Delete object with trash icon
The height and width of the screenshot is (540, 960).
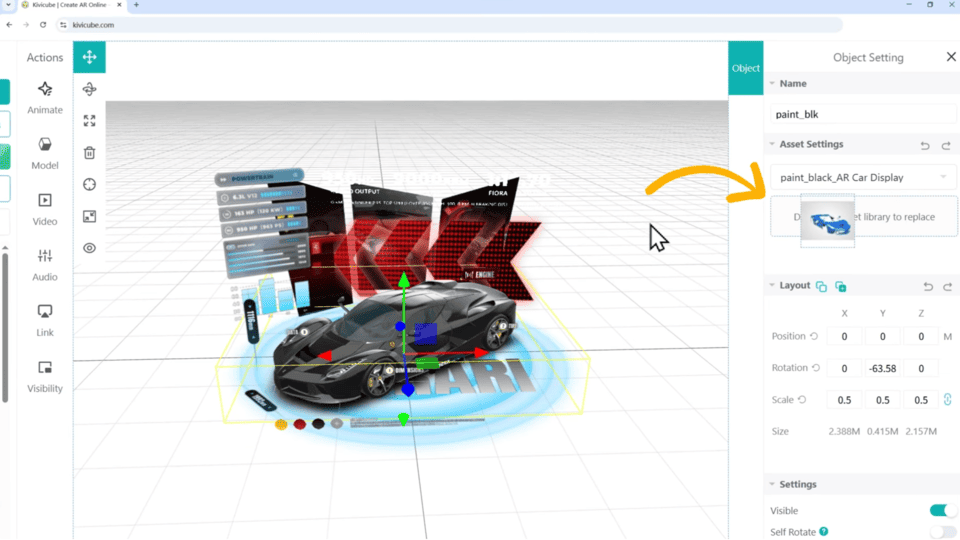coord(89,152)
